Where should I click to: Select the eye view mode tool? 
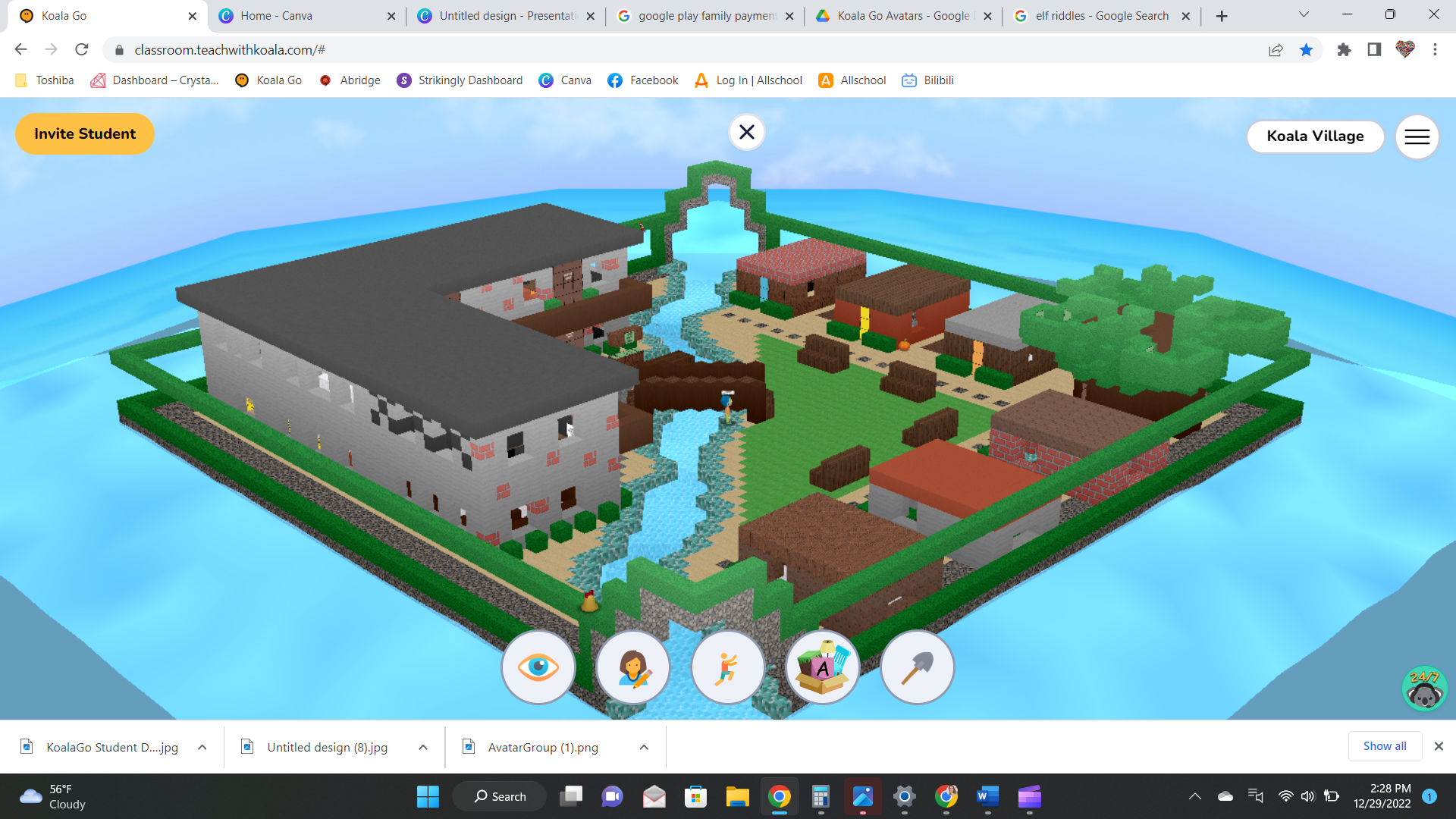[x=538, y=667]
